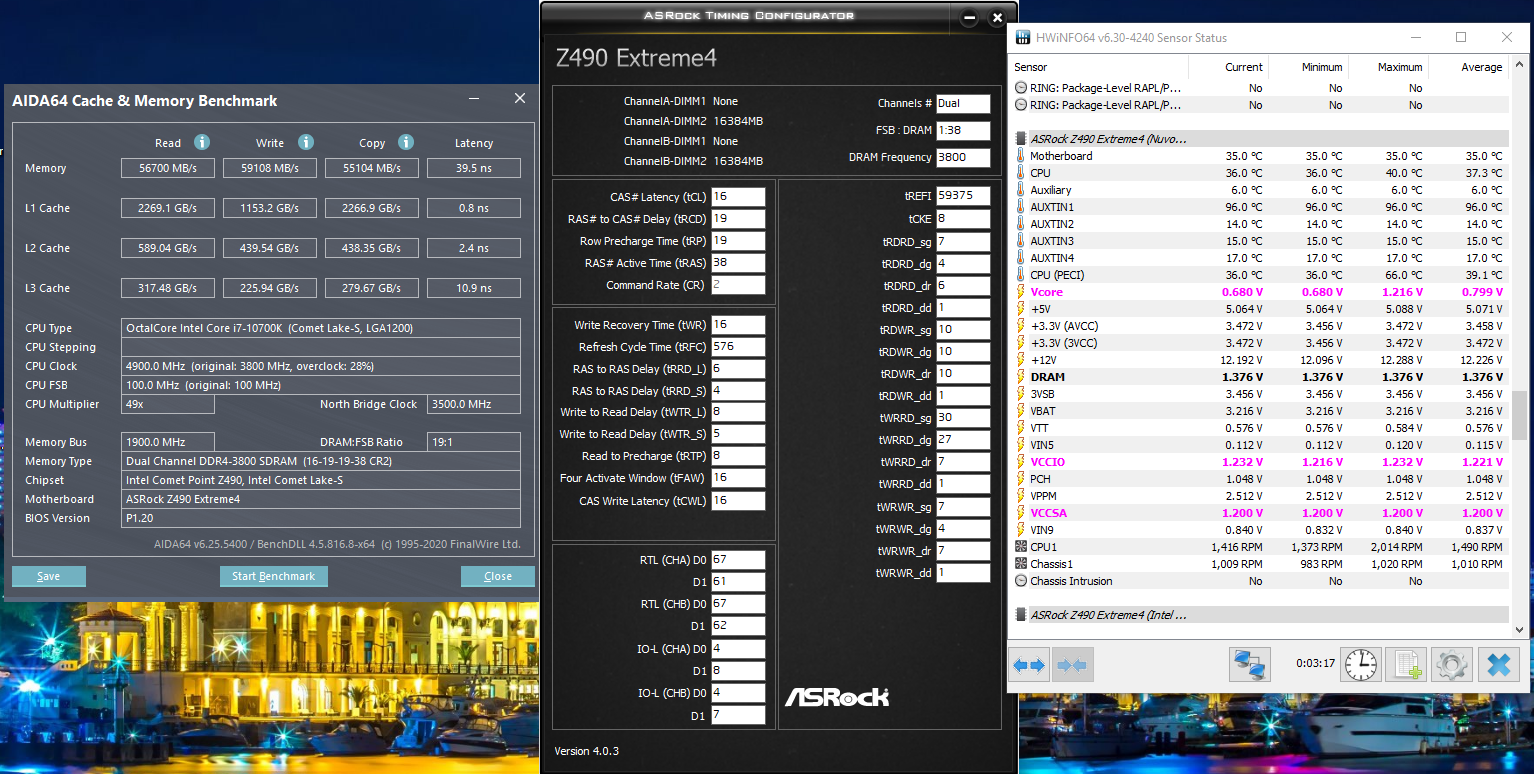Click the CPU Type field in AIDA64
Screen dimensions: 1534x774
pyautogui.click(x=321, y=328)
